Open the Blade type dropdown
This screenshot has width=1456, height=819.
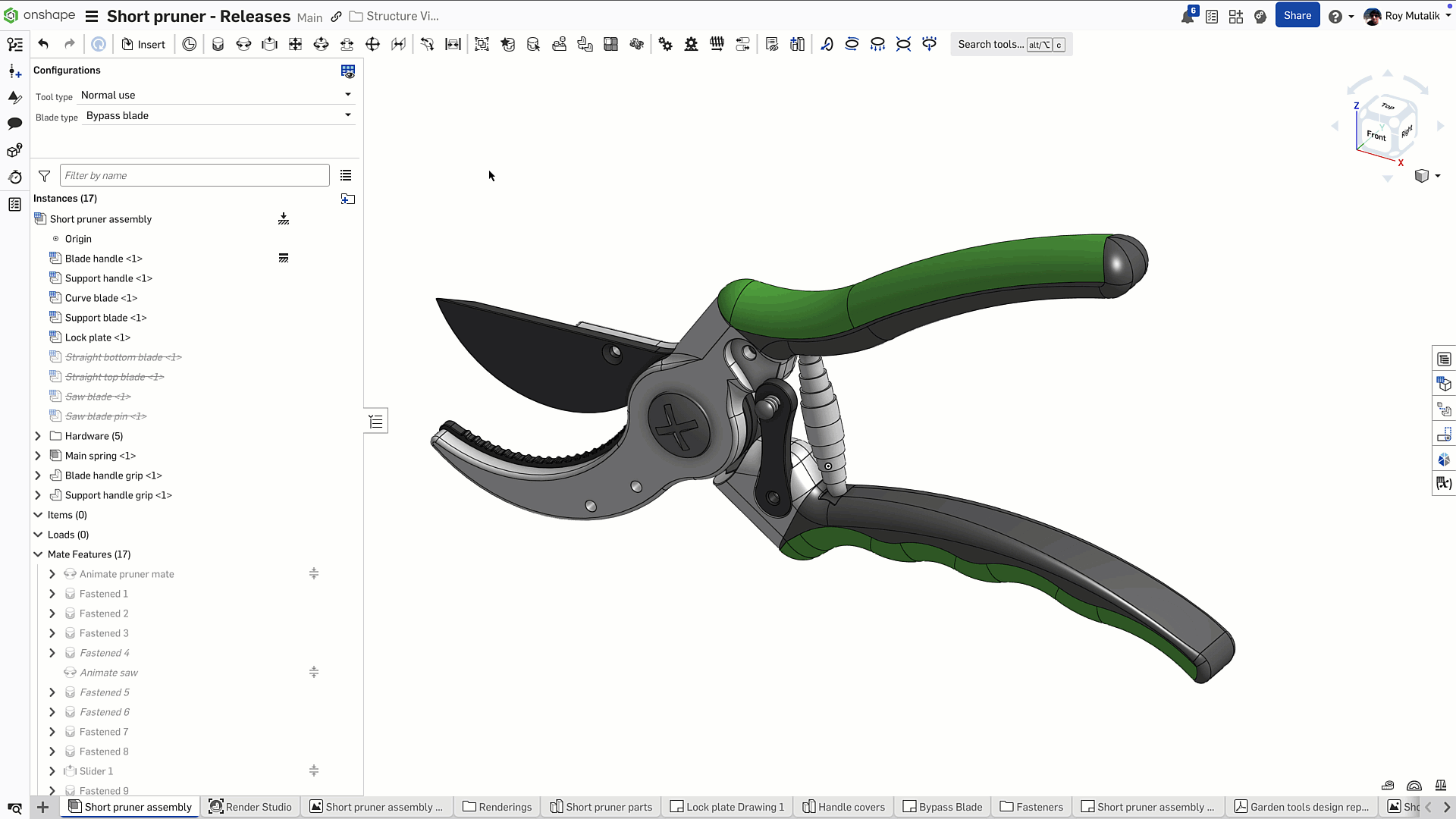click(218, 115)
